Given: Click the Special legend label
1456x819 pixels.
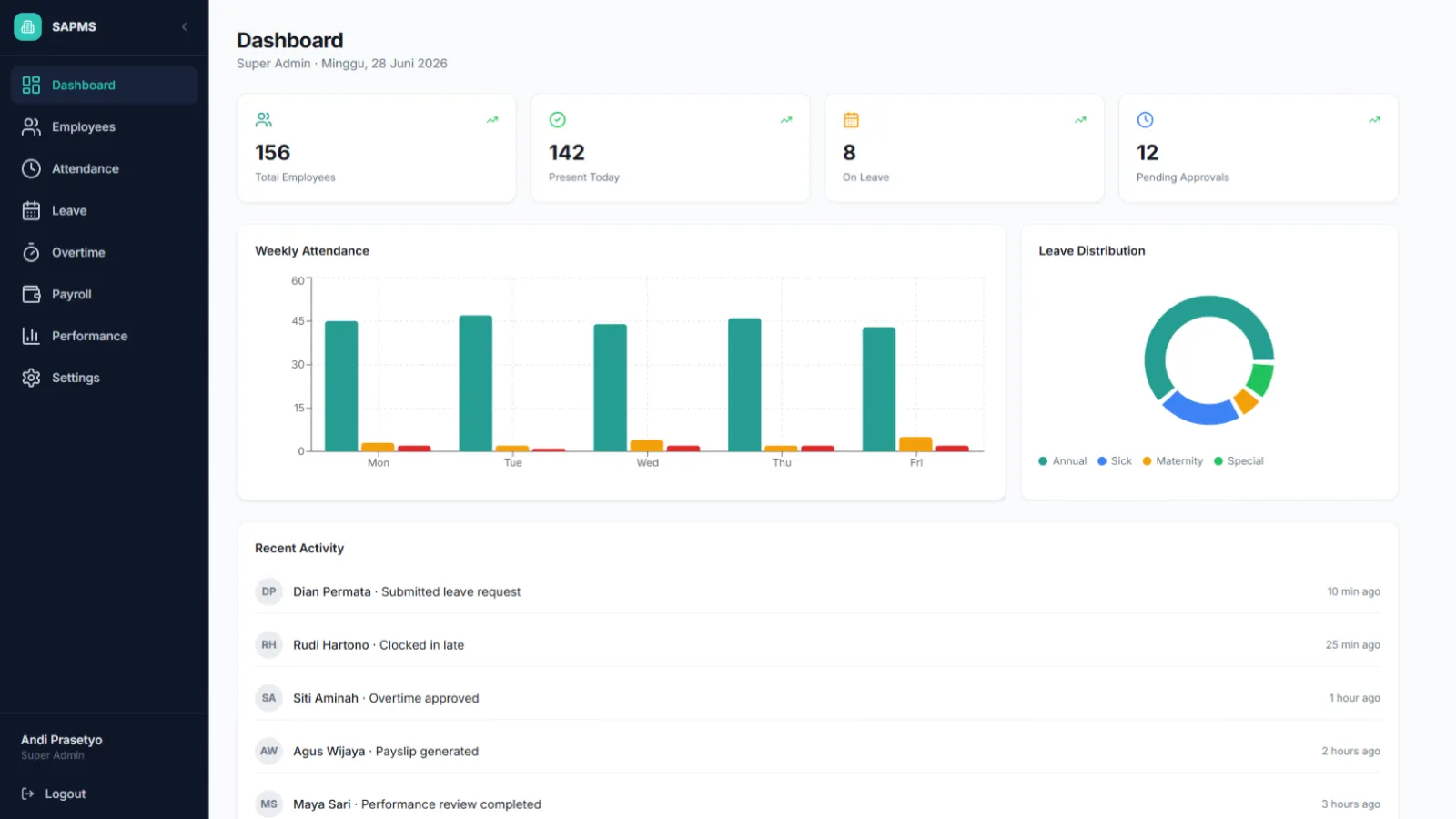Looking at the screenshot, I should point(1245,461).
